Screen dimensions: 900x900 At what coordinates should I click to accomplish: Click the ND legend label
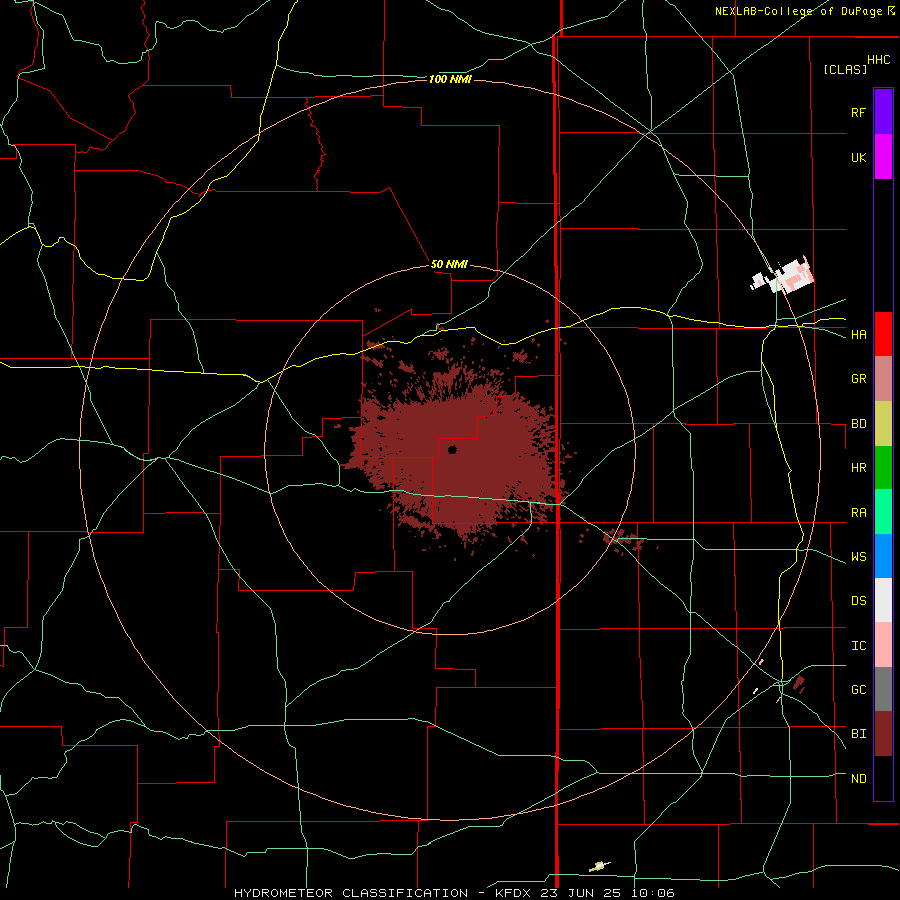point(858,779)
